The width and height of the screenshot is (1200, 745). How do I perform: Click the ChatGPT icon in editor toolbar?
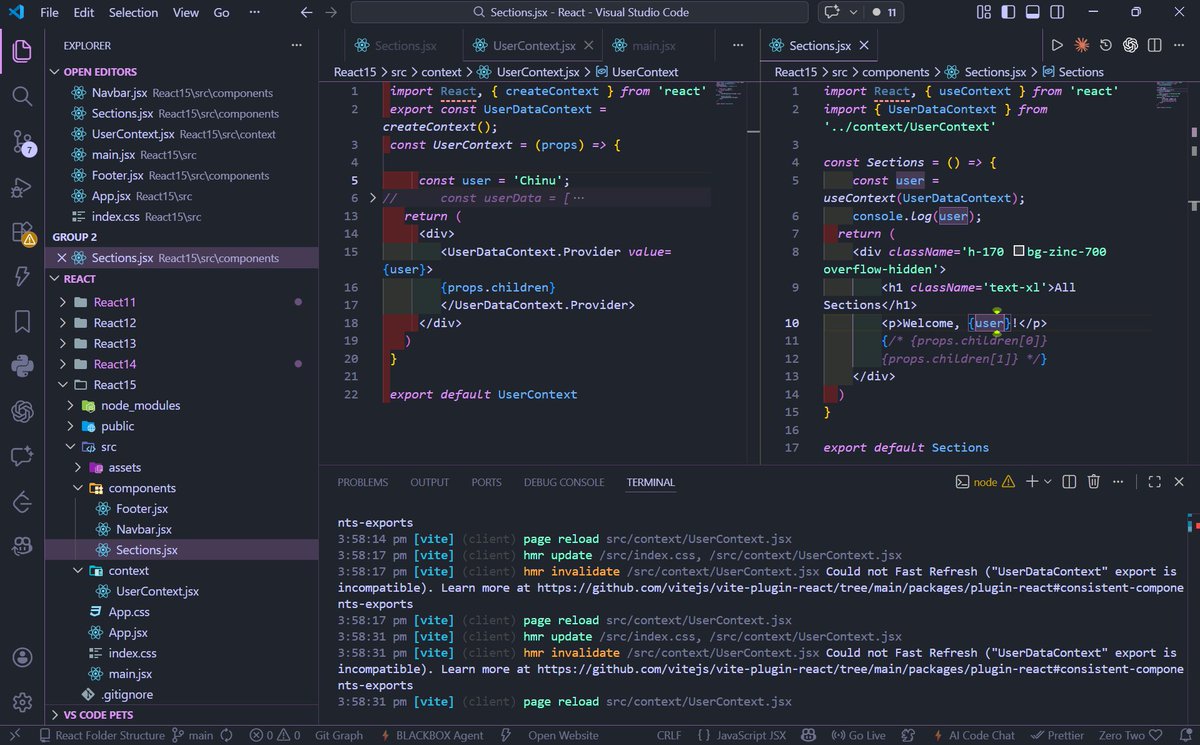point(1130,45)
